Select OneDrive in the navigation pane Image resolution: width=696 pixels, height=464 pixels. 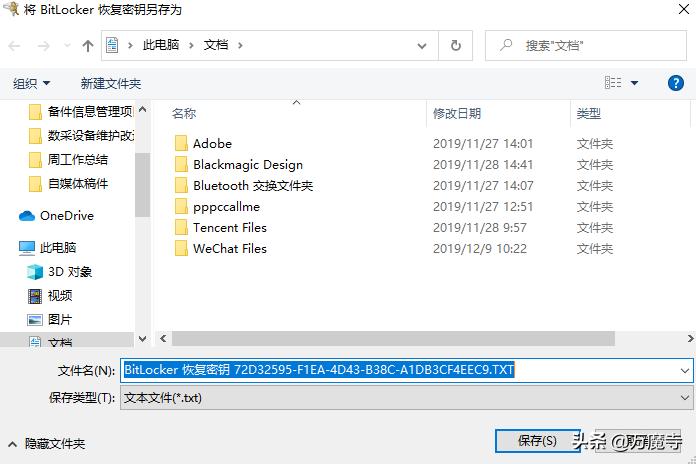[56, 216]
